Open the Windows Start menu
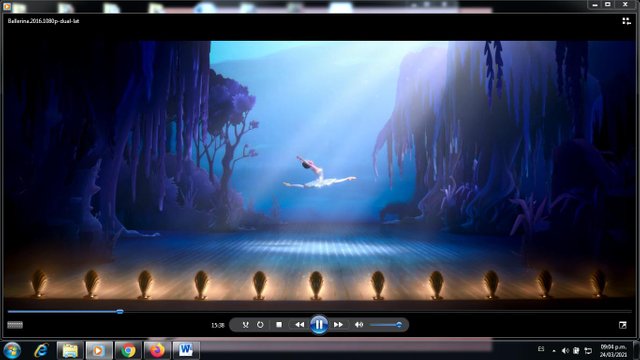 tap(12, 350)
